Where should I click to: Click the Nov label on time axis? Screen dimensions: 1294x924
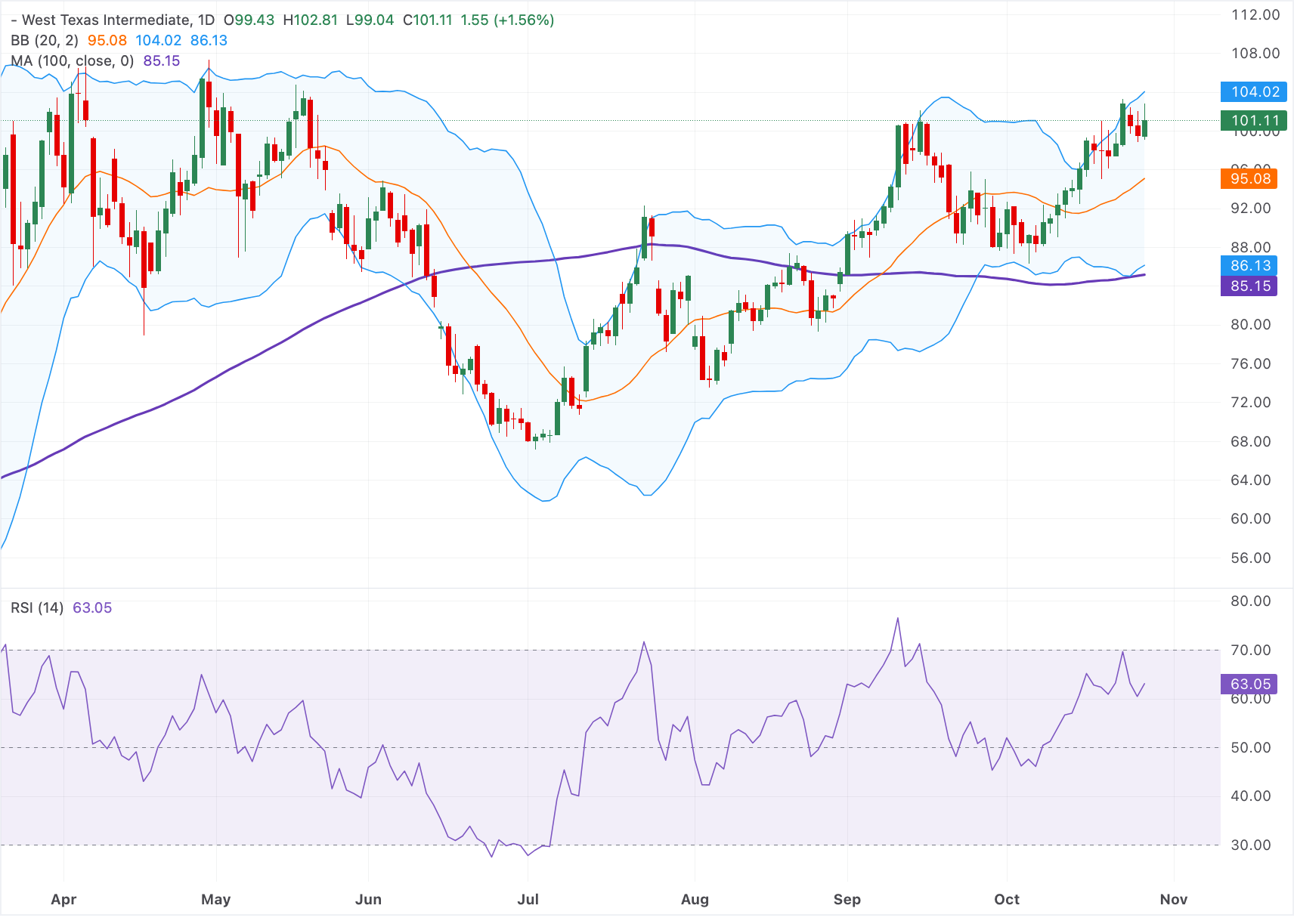pyautogui.click(x=1174, y=900)
